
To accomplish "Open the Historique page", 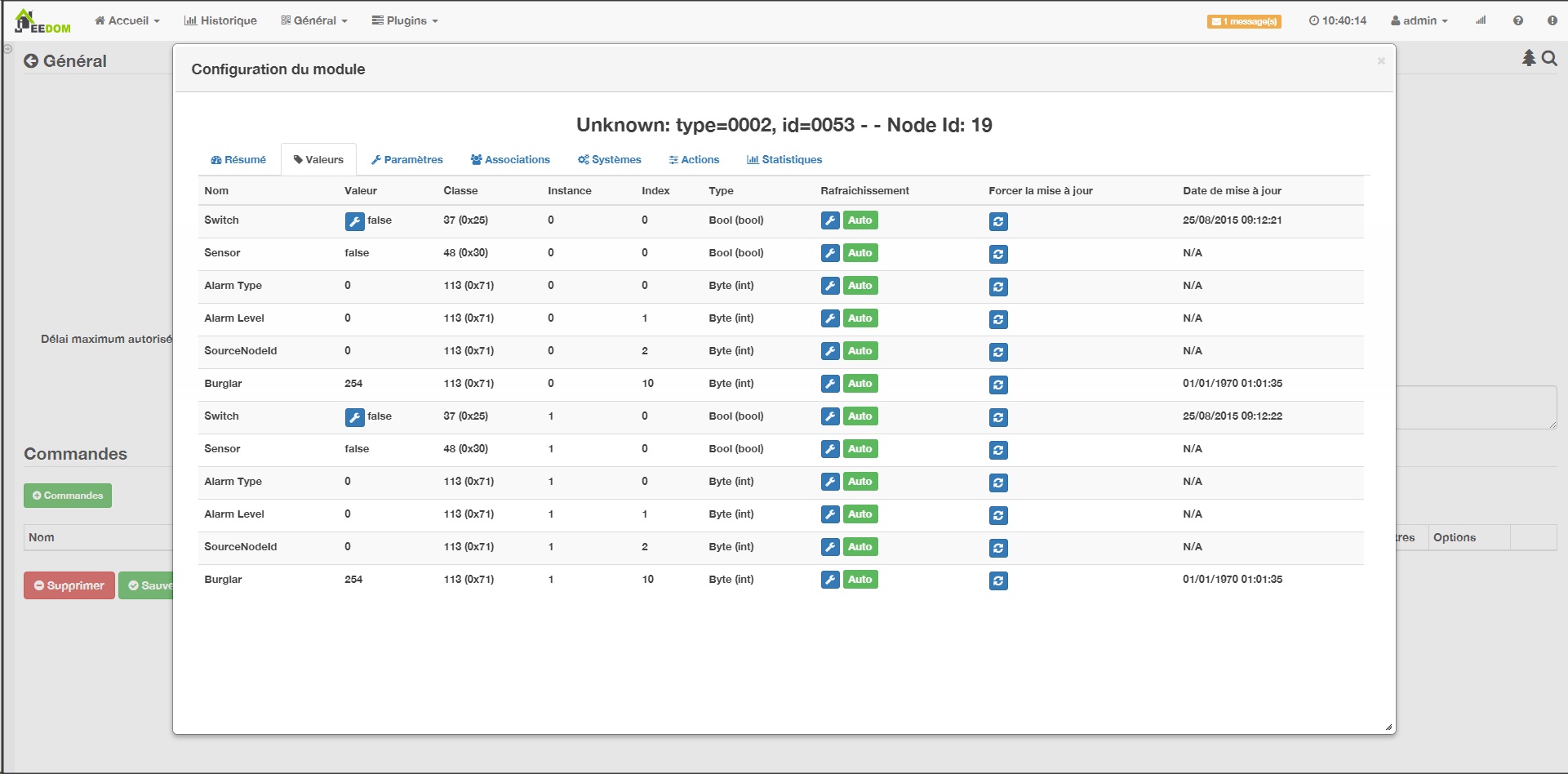I will pyautogui.click(x=220, y=20).
